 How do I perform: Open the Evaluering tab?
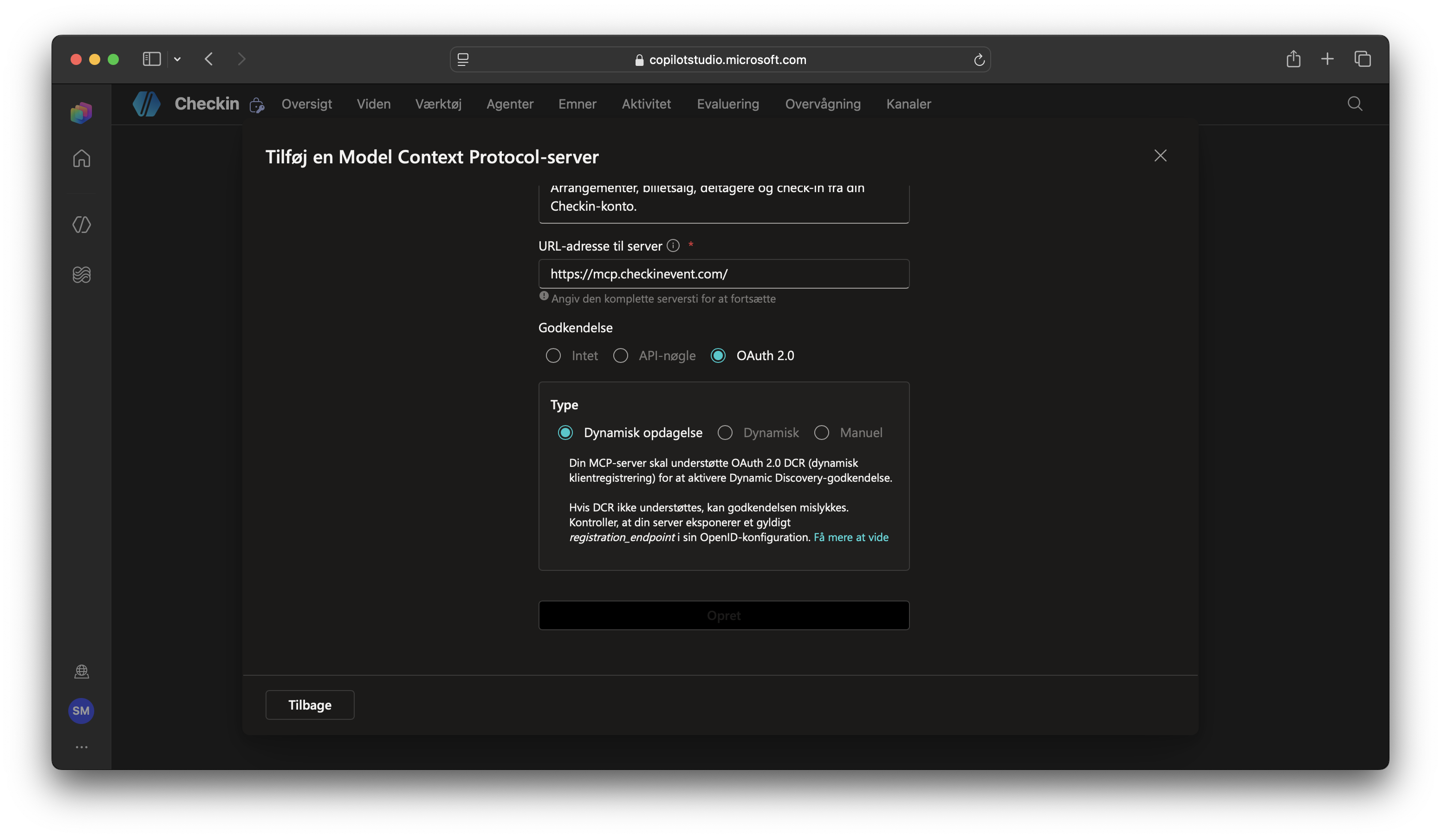tap(727, 104)
